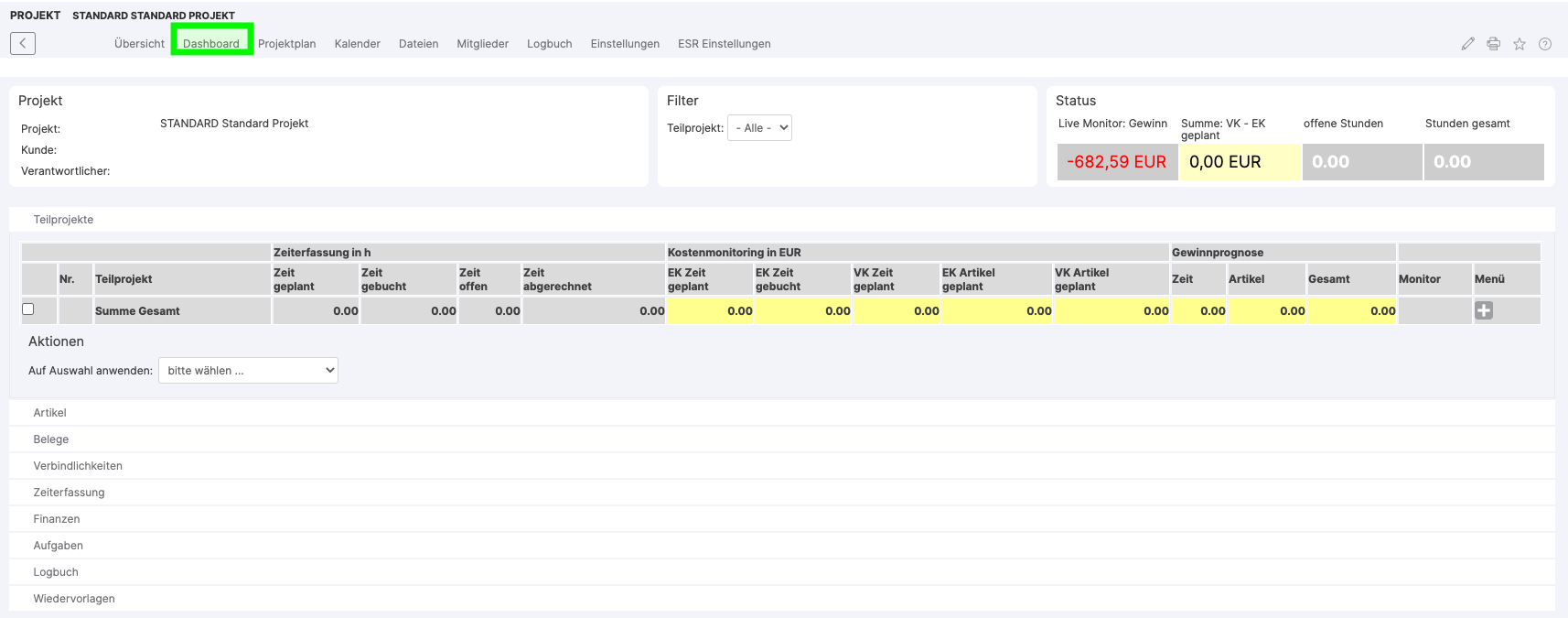Image resolution: width=1568 pixels, height=618 pixels.
Task: Open the 'Auf Auswahl anwenden' dropdown
Action: tap(248, 371)
